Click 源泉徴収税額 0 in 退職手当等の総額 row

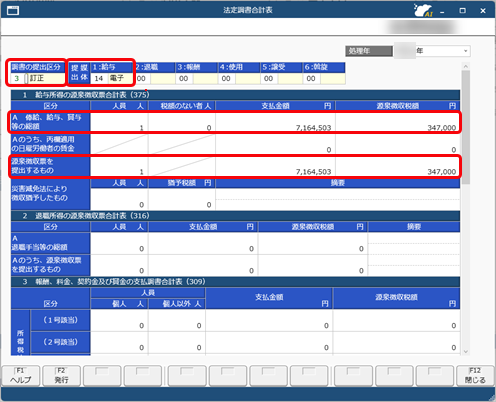pyautogui.click(x=313, y=243)
